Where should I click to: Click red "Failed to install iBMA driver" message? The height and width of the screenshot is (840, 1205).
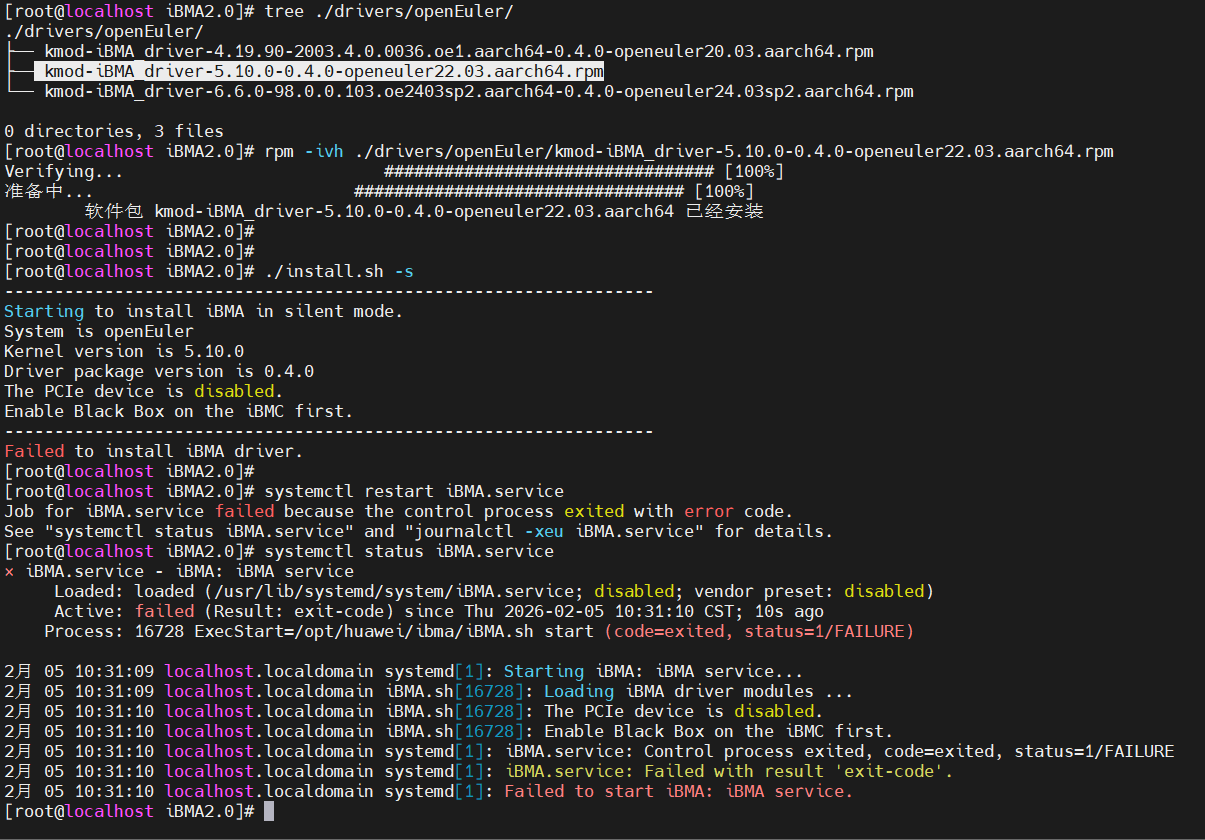(153, 451)
